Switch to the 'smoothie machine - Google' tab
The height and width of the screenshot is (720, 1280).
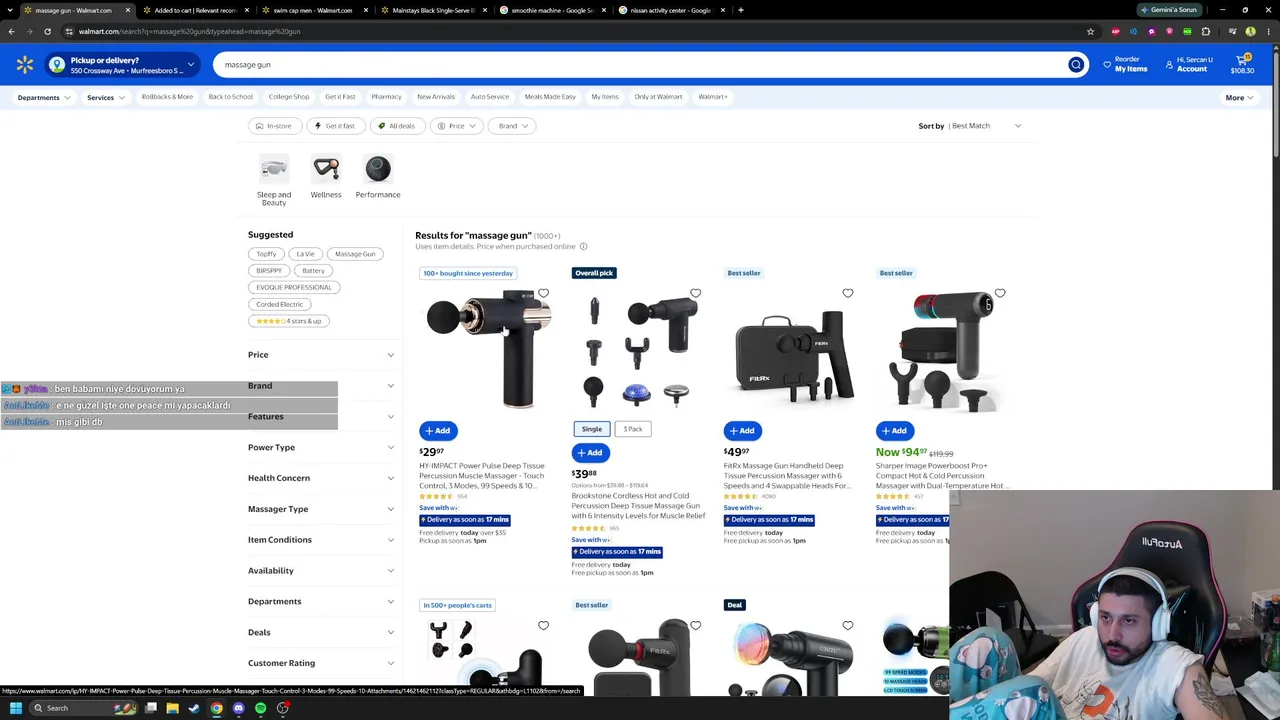(x=551, y=10)
